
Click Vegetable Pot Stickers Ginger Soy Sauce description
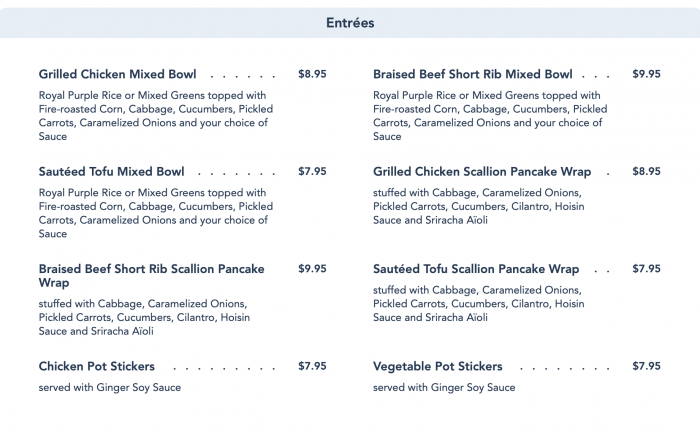(x=444, y=387)
